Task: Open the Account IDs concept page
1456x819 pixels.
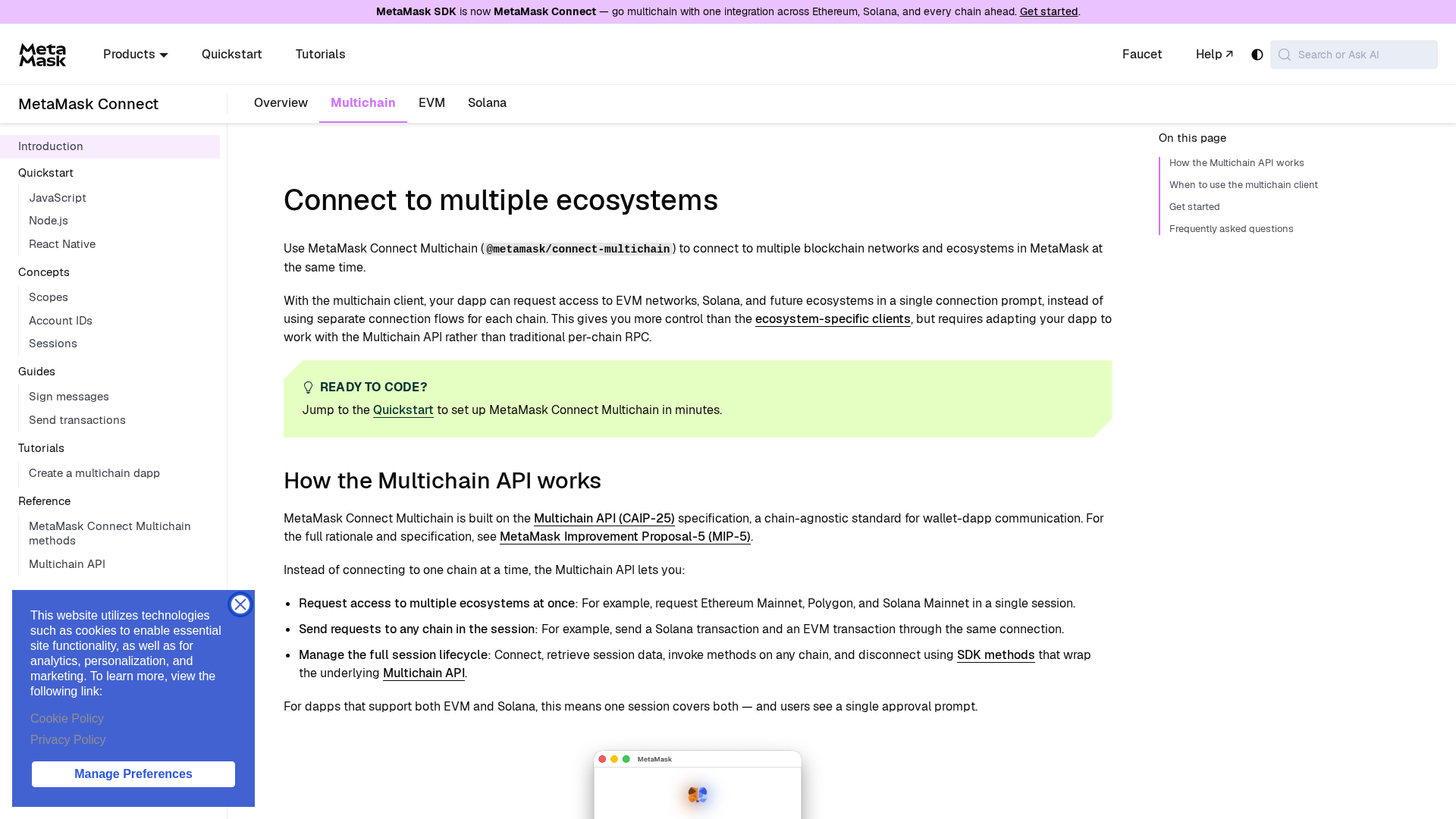Action: pos(61,321)
